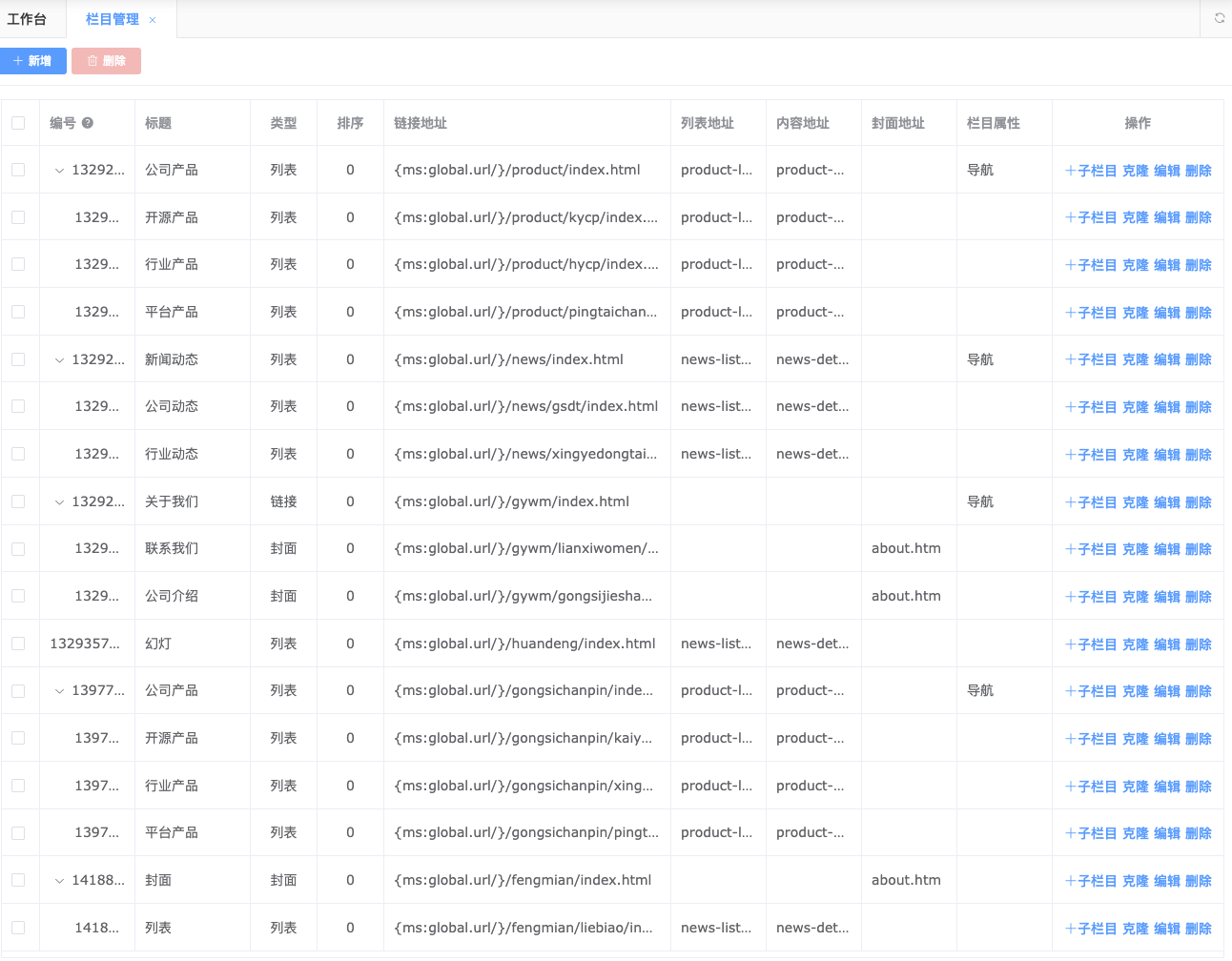Switch to the 工作台 tab
The height and width of the screenshot is (961, 1232).
click(27, 19)
